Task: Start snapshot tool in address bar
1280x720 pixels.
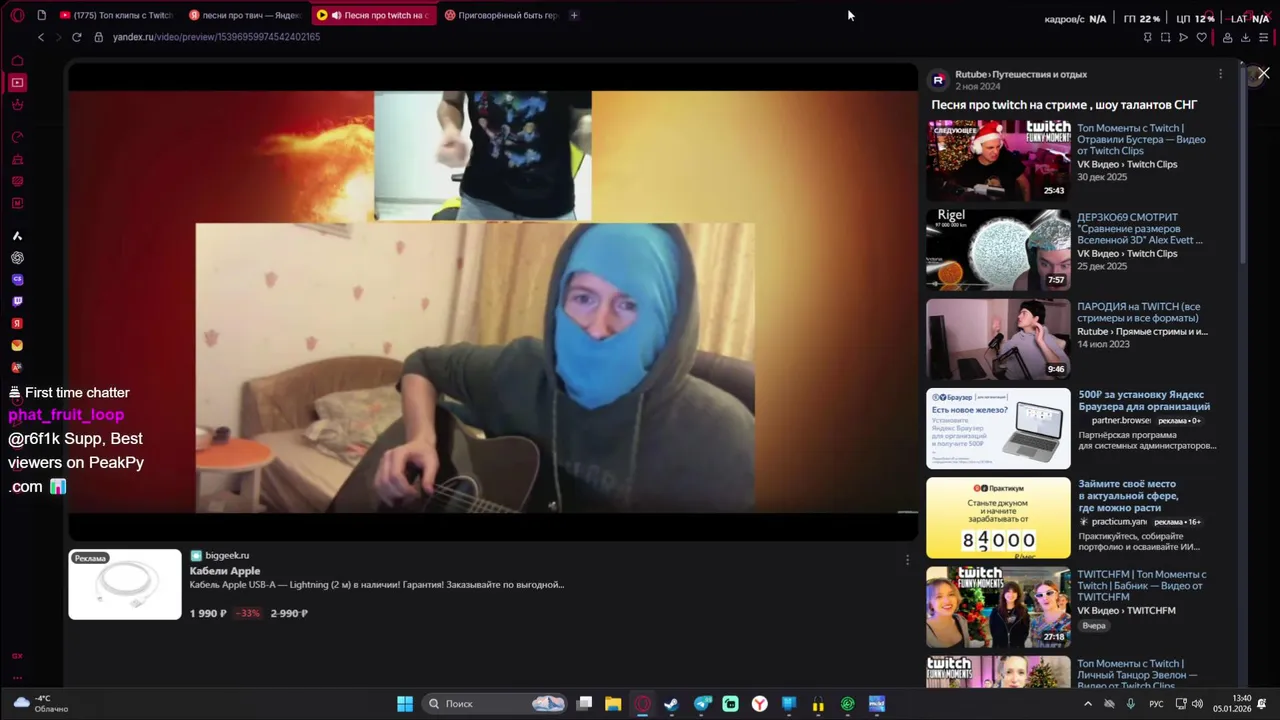Action: click(x=1165, y=37)
